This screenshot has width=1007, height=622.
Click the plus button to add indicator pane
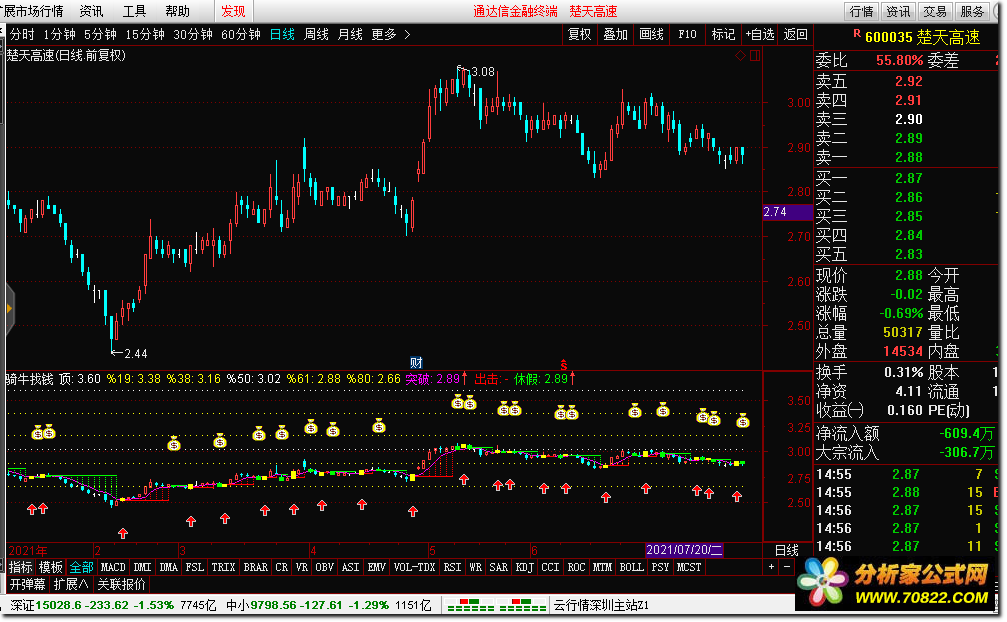pos(771,567)
